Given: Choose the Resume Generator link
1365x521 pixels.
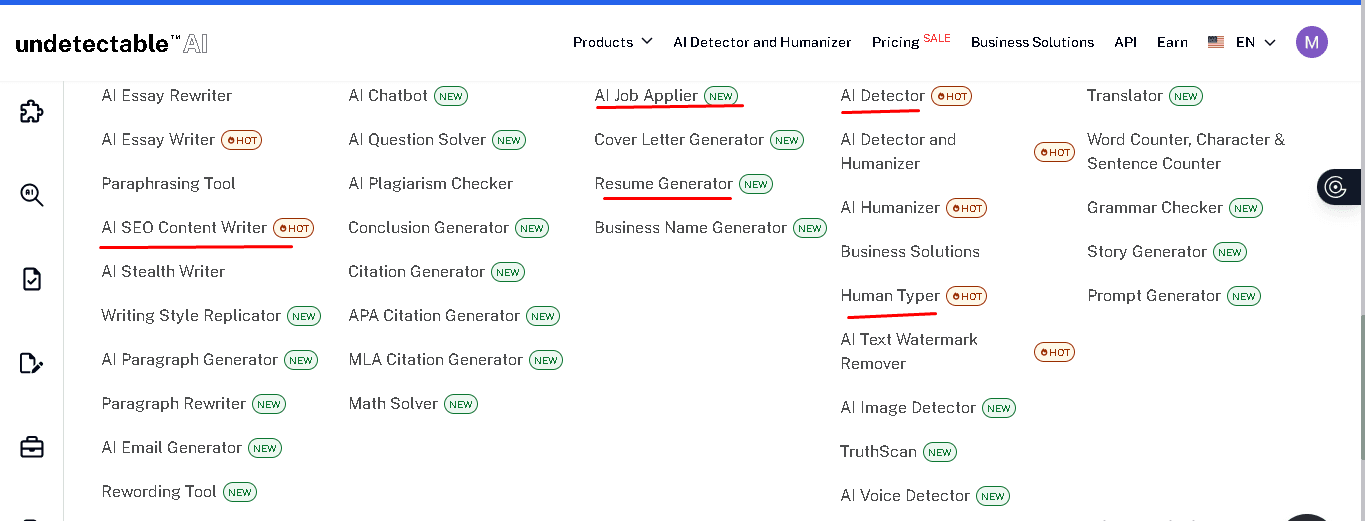Looking at the screenshot, I should (x=663, y=184).
